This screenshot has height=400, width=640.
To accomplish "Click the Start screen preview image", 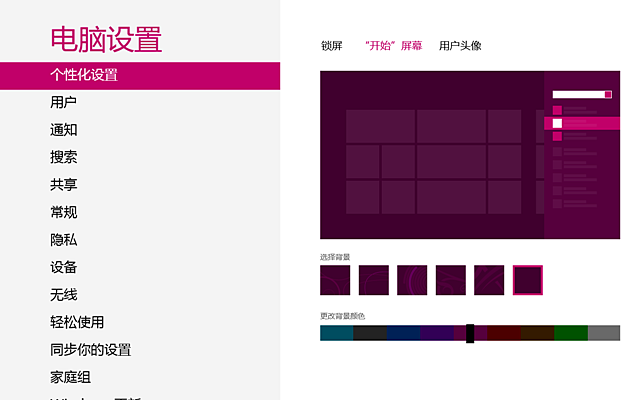I will point(470,155).
